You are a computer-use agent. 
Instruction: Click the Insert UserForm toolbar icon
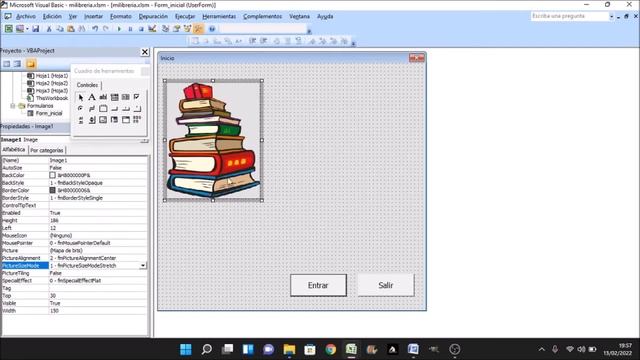pyautogui.click(x=20, y=29)
